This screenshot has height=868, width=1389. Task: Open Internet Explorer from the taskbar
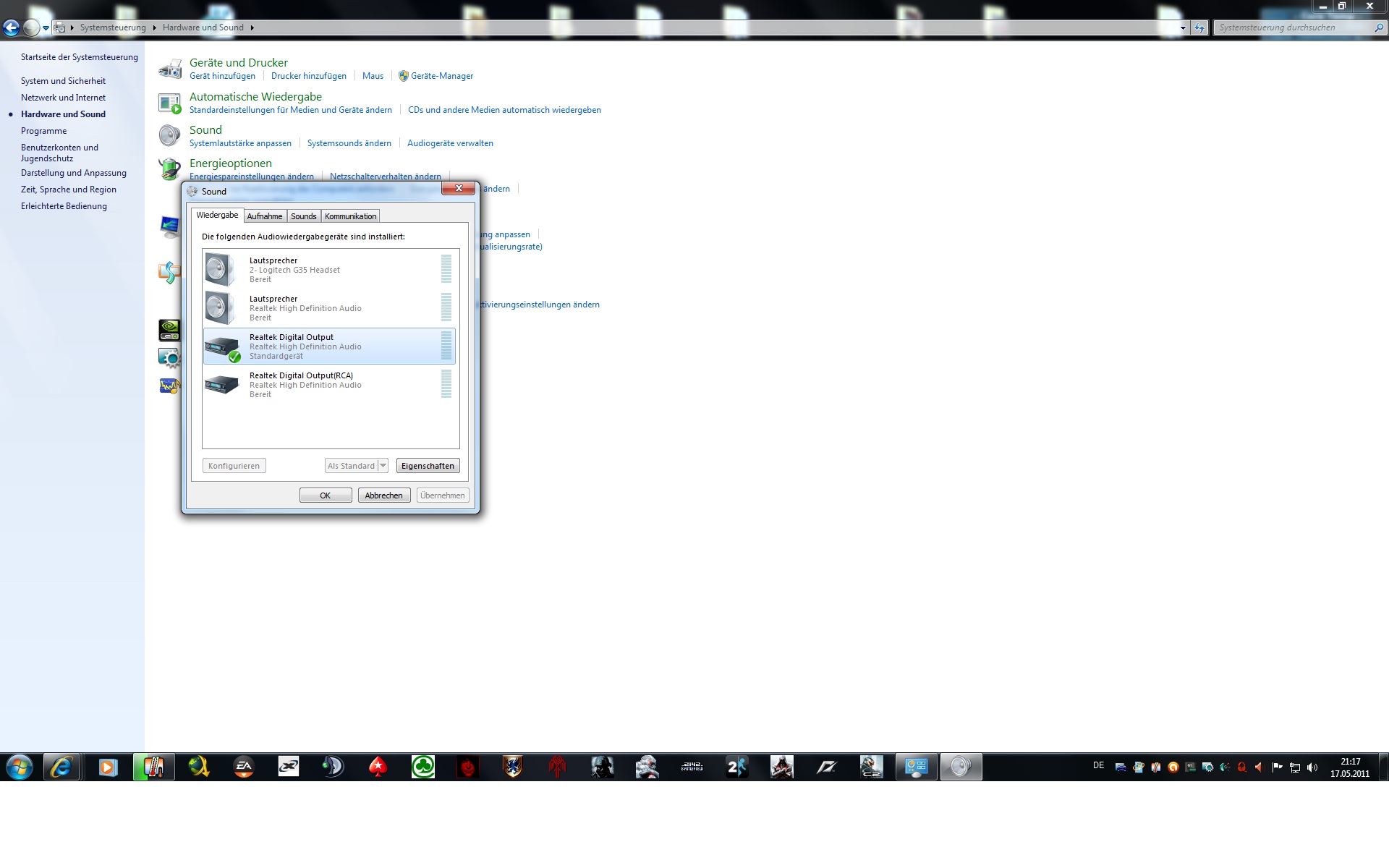click(x=61, y=767)
